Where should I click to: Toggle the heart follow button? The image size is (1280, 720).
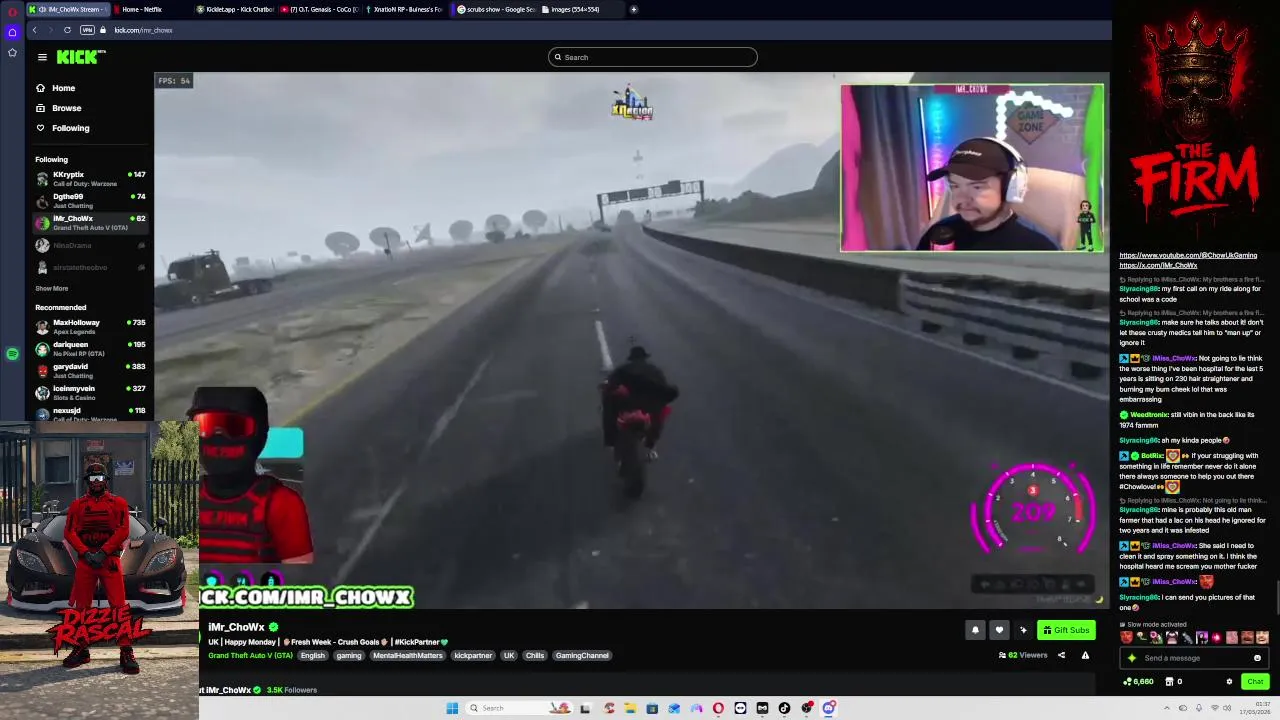[x=999, y=630]
